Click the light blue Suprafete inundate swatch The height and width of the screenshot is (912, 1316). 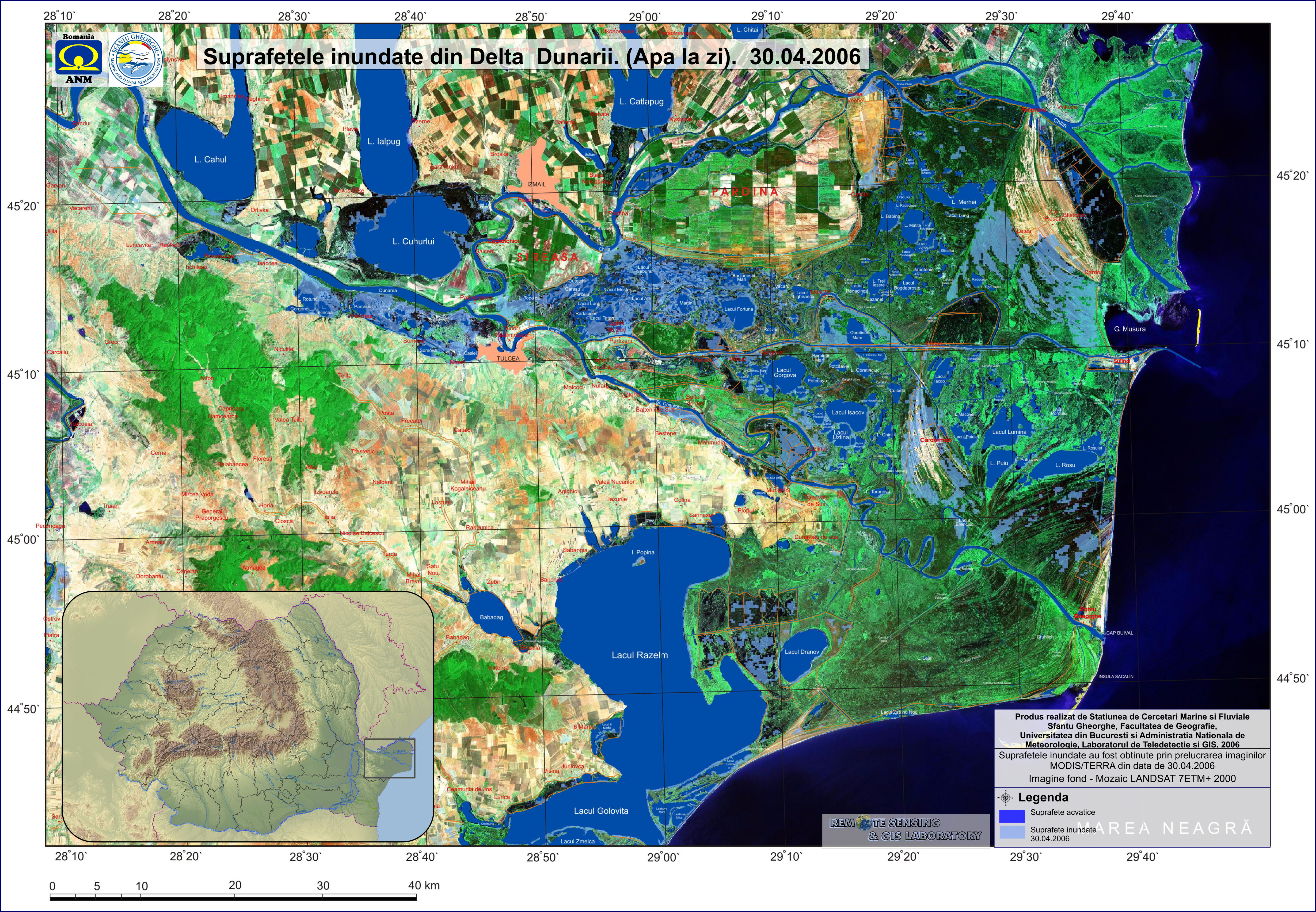(x=1012, y=831)
